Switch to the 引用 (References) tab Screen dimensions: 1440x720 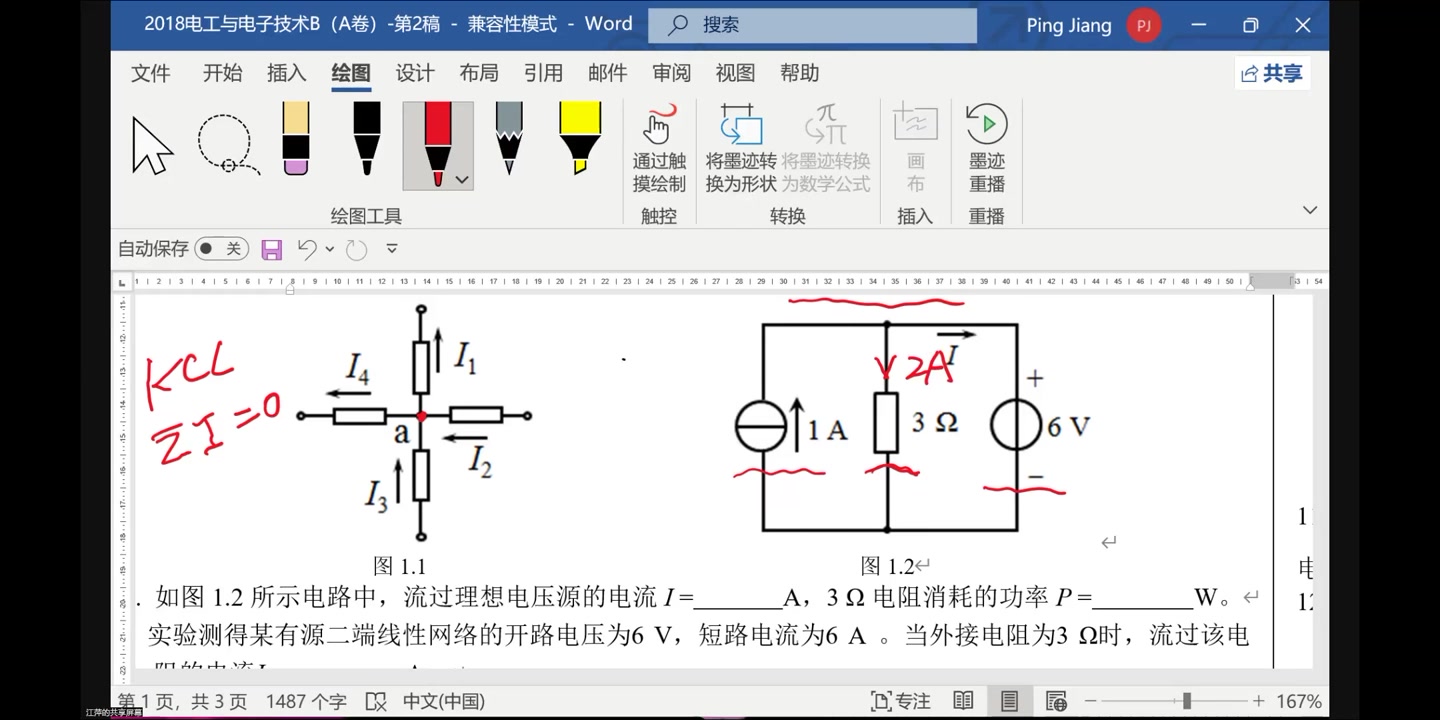click(x=543, y=73)
